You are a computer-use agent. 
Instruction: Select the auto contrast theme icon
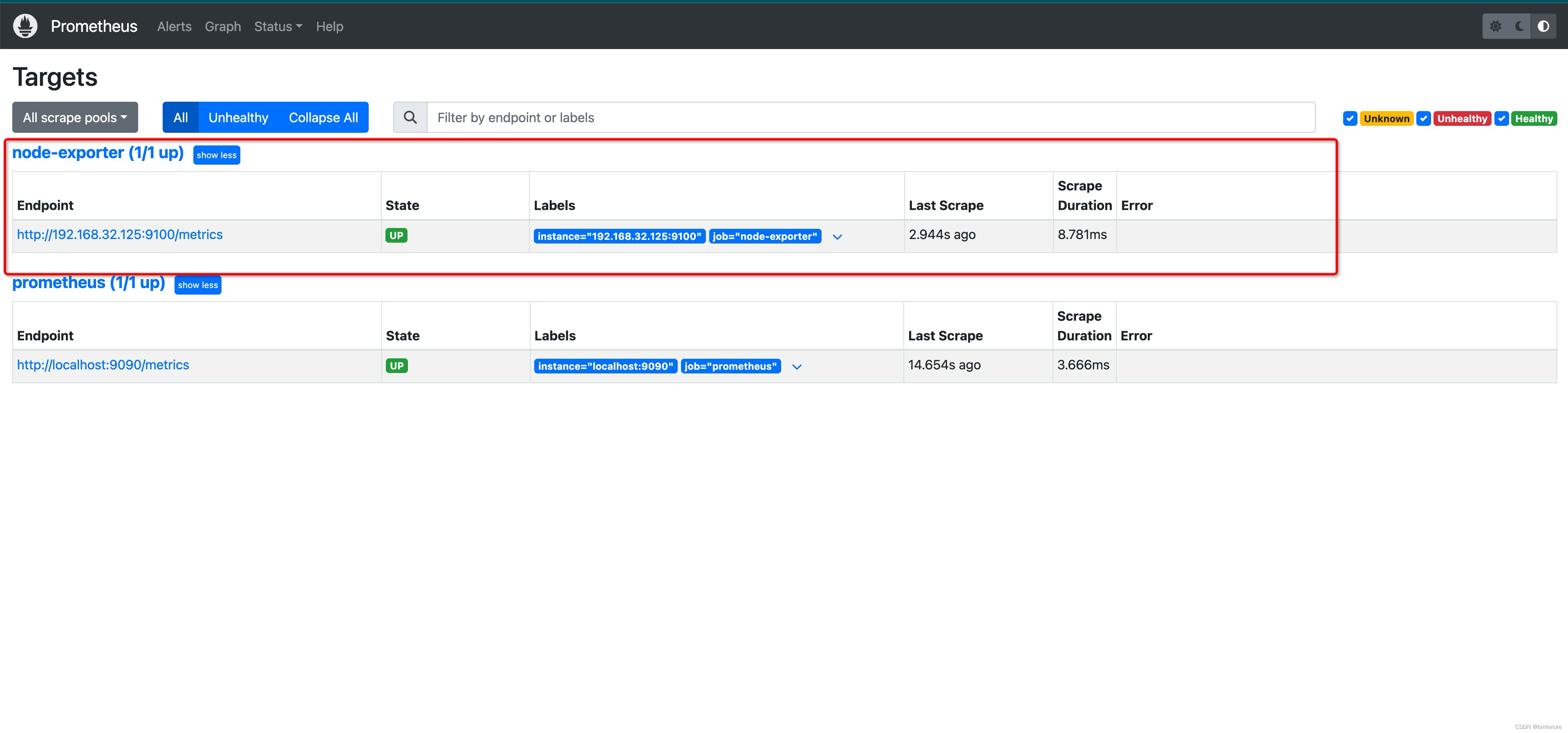[1543, 26]
